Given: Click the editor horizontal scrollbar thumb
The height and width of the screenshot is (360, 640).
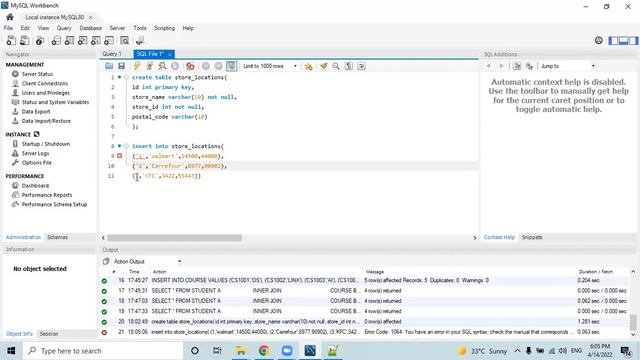Looking at the screenshot, I should [174, 238].
